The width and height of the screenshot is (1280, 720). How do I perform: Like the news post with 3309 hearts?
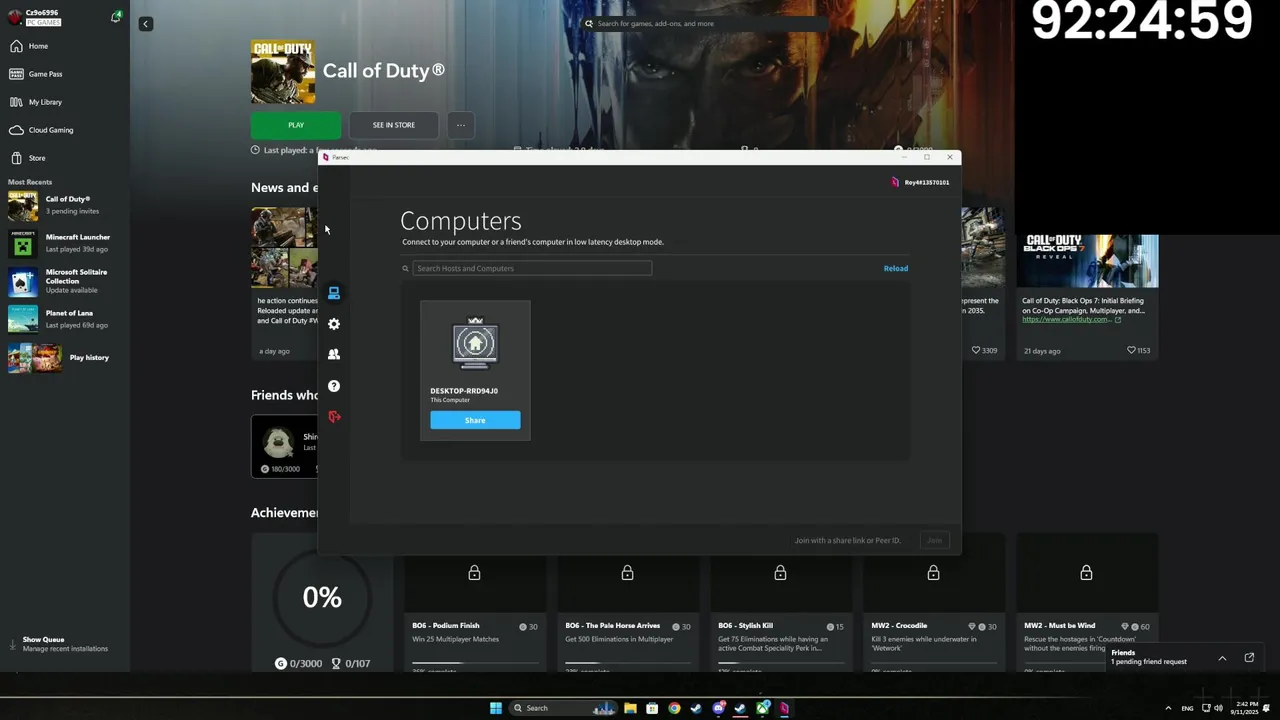[985, 350]
